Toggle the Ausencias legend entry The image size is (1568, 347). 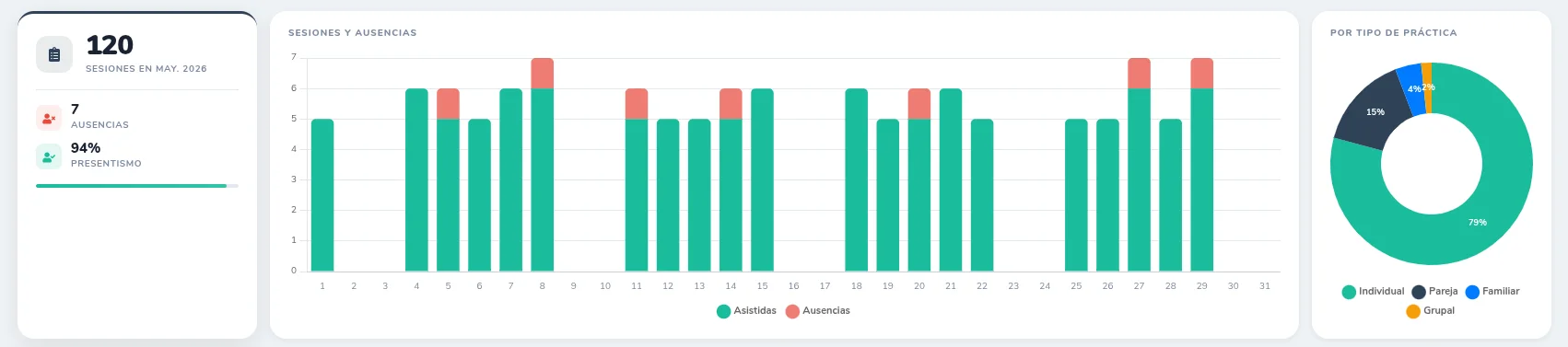[817, 311]
